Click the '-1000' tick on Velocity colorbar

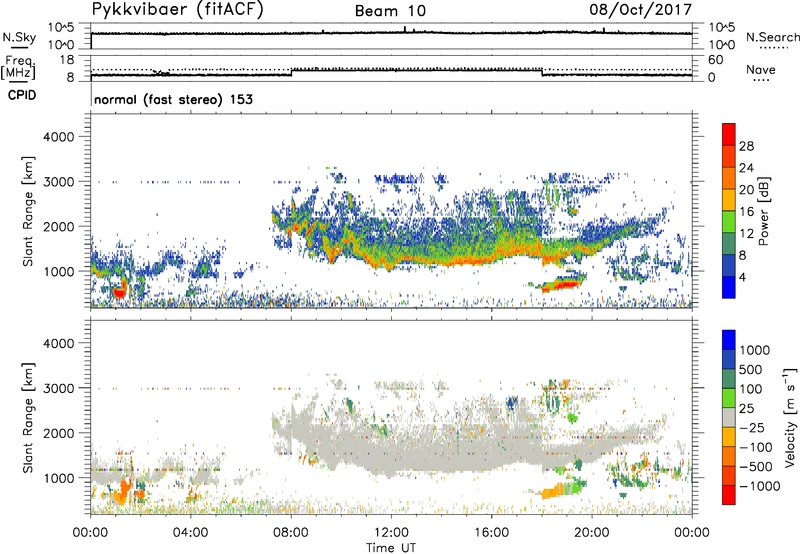759,486
